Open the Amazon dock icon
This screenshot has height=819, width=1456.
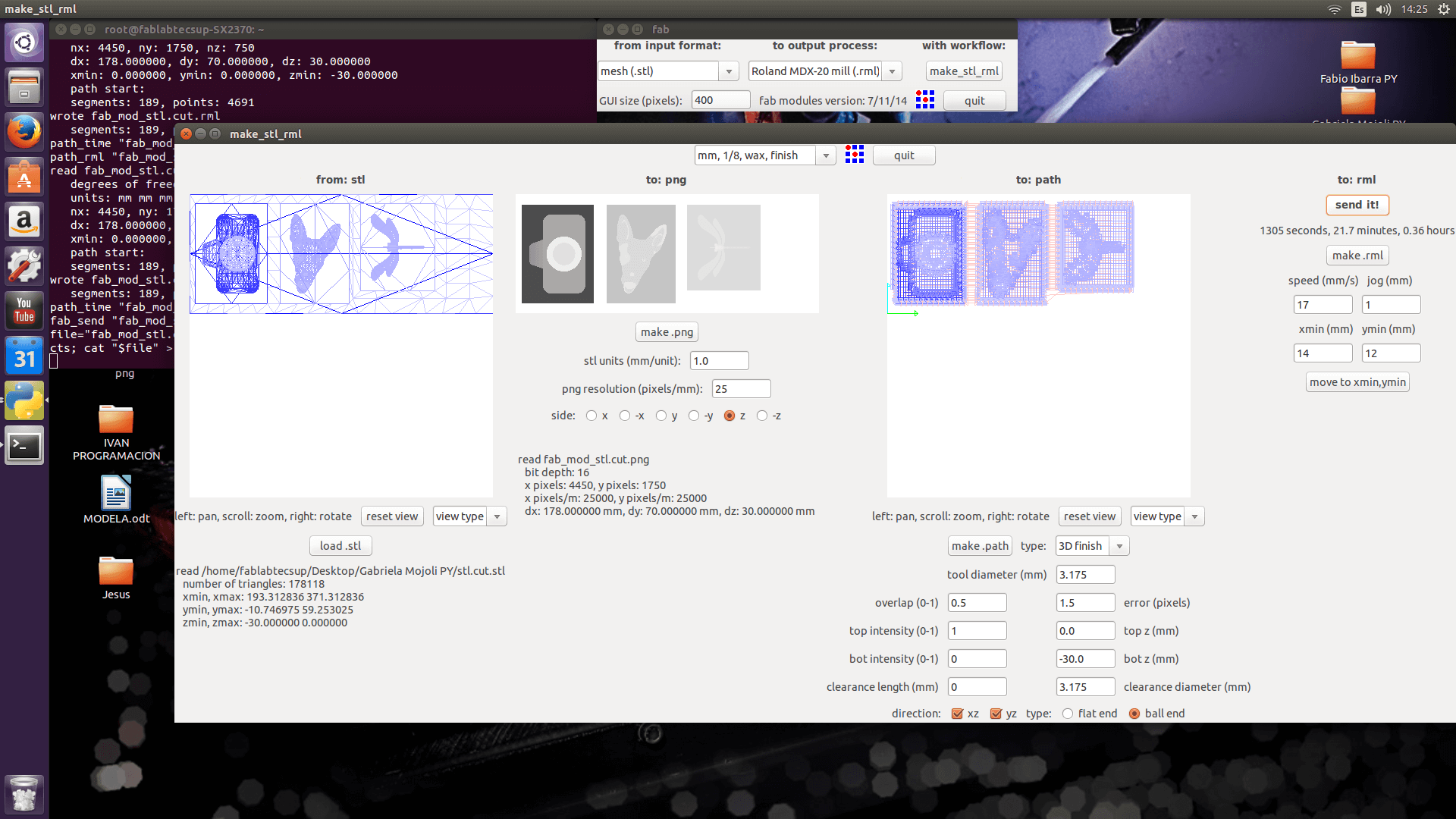click(x=24, y=221)
